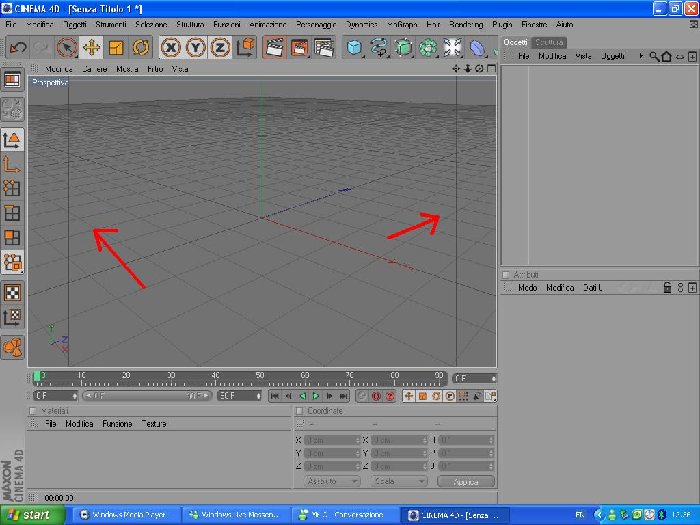Viewport: 700px width, 525px height.
Task: Render the active view clapperboard icon
Action: (274, 47)
